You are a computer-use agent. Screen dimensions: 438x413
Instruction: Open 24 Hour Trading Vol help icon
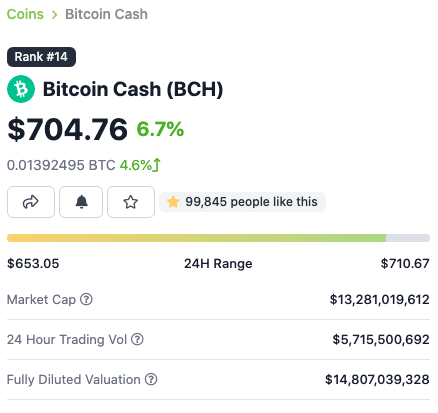point(137,339)
